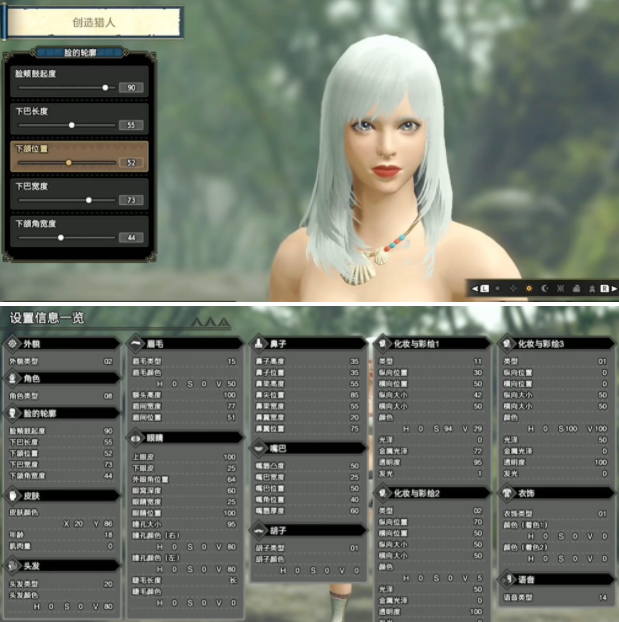This screenshot has height=622, width=619.
Task: Click the 下巴宽度 value box showing 73
Action: tap(131, 200)
